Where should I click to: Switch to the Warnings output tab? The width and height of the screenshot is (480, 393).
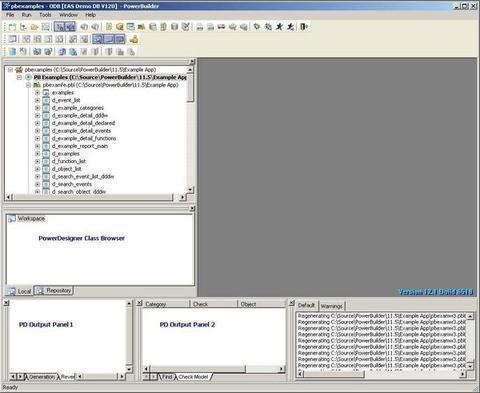pos(332,306)
